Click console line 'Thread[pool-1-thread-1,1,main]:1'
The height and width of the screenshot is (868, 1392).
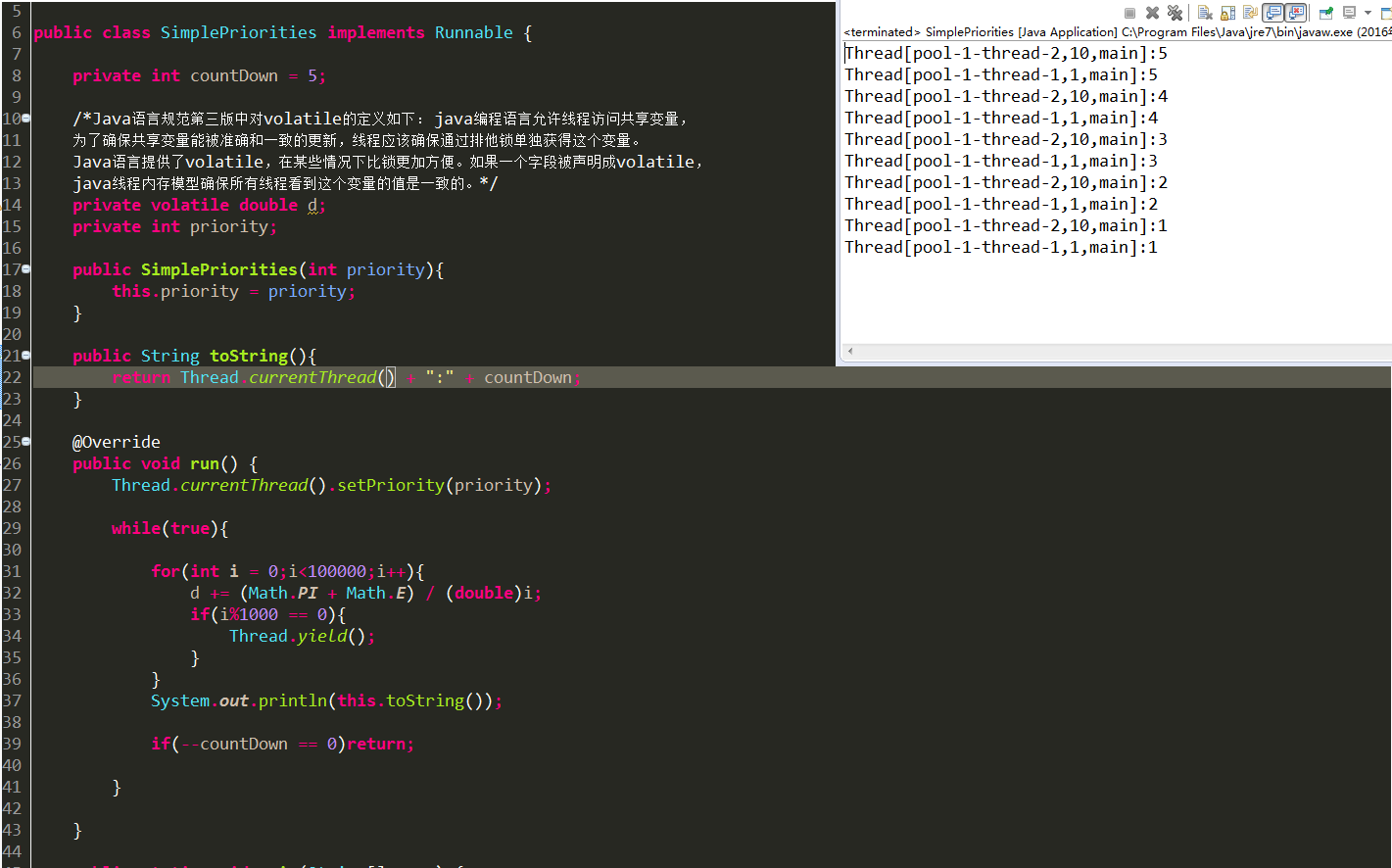coord(1001,248)
